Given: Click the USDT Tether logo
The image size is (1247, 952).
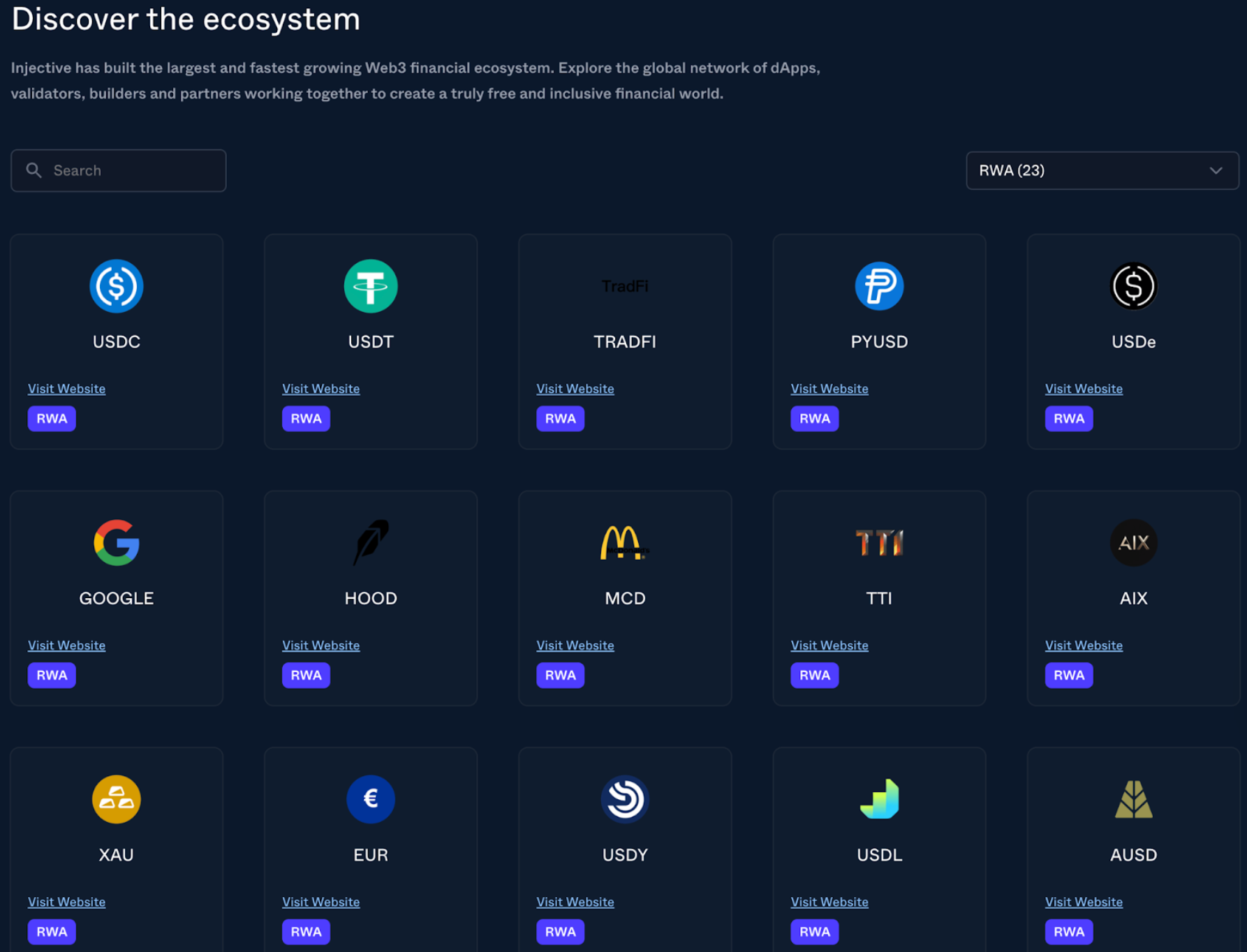Looking at the screenshot, I should click(x=371, y=286).
